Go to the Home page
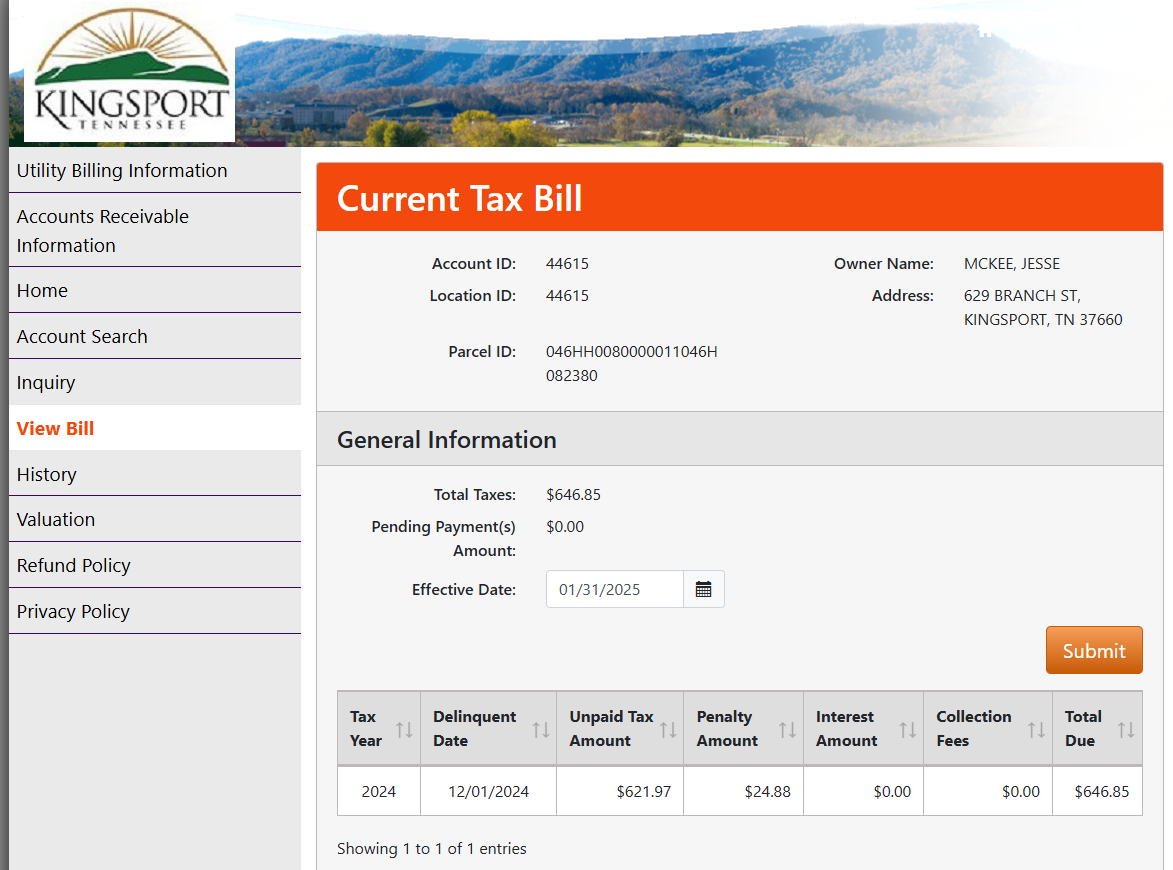The height and width of the screenshot is (870, 1173). (x=42, y=291)
